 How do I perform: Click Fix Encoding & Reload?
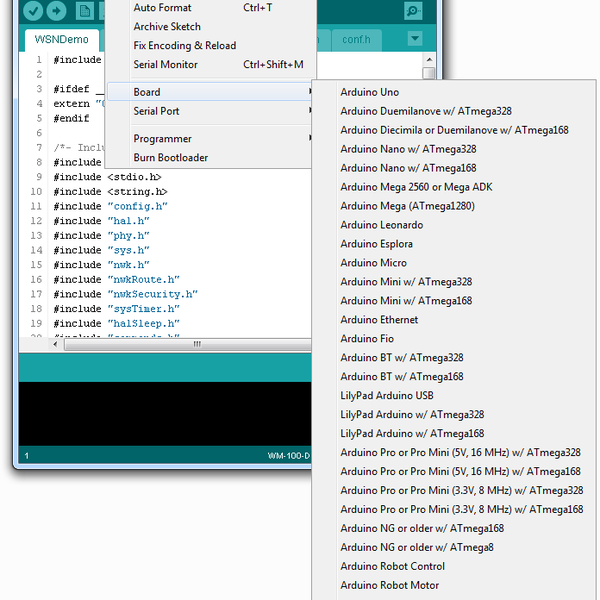click(185, 46)
